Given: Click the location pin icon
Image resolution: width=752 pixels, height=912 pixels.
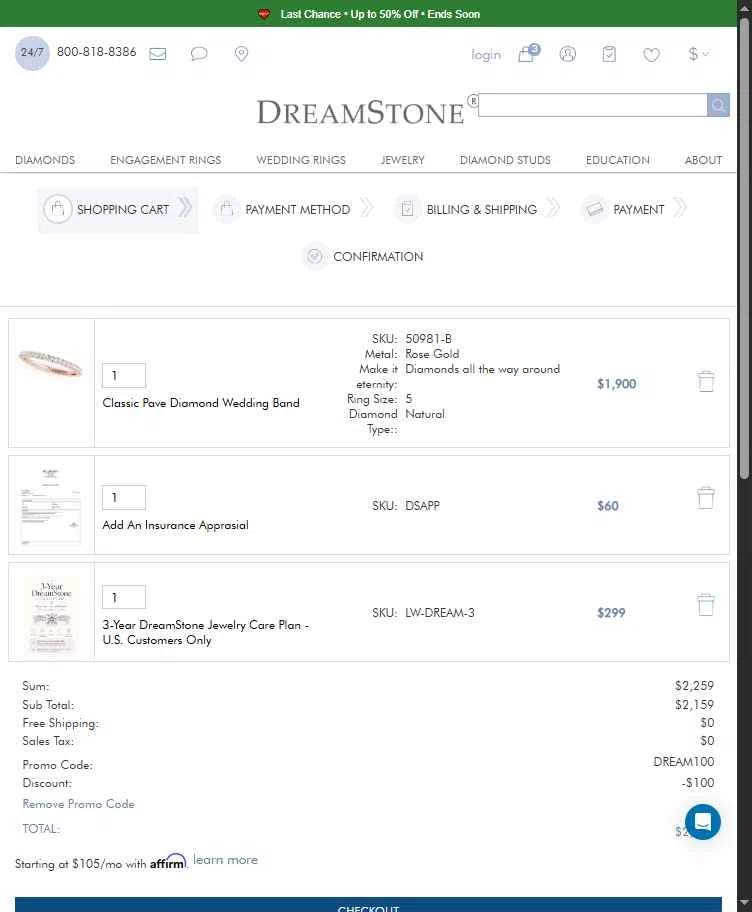Looking at the screenshot, I should click(241, 54).
